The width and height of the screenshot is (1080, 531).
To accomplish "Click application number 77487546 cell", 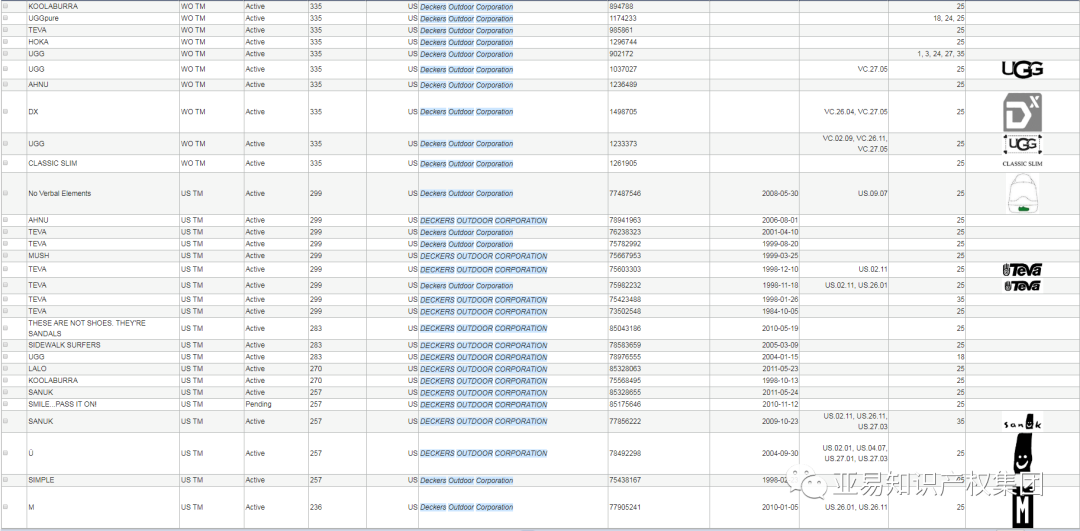I will pyautogui.click(x=625, y=194).
